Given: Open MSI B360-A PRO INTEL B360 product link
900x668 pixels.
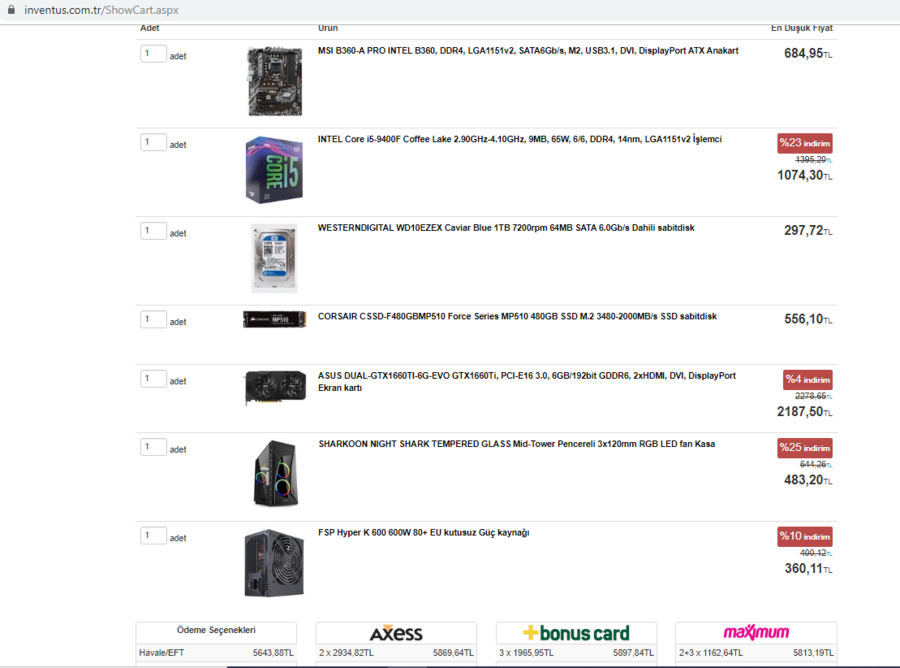Looking at the screenshot, I should 528,51.
